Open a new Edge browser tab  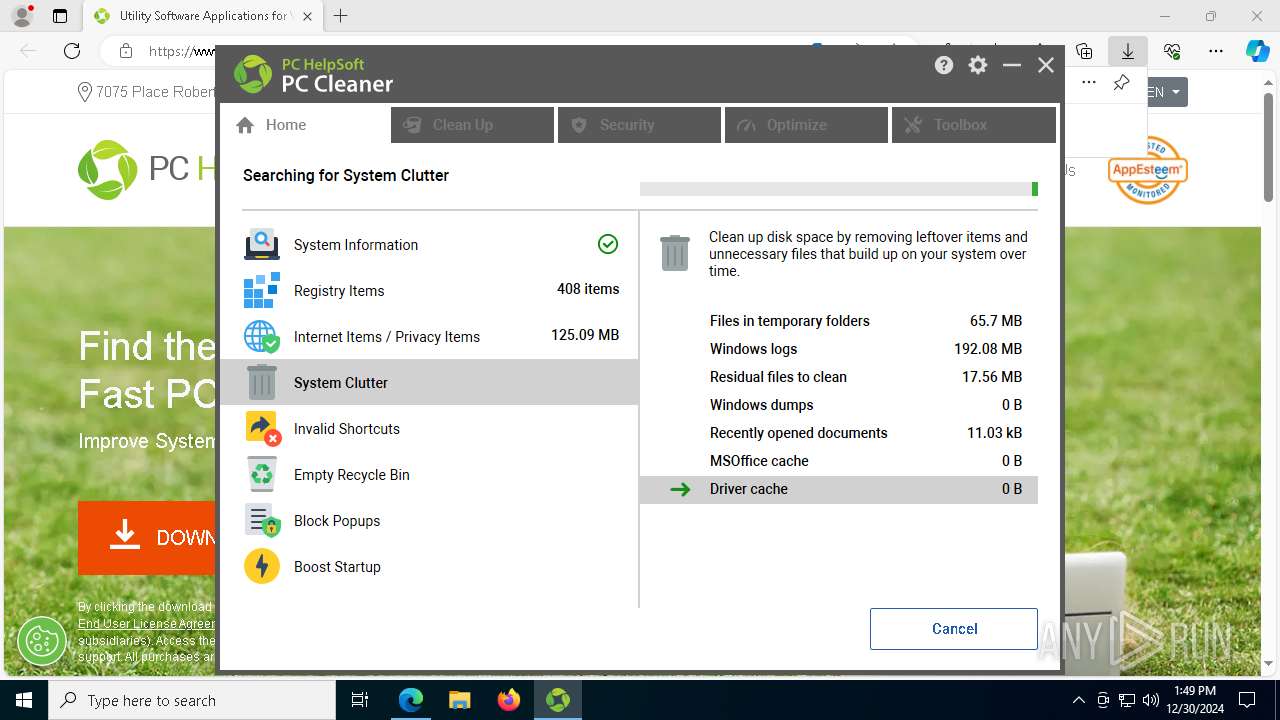click(341, 16)
